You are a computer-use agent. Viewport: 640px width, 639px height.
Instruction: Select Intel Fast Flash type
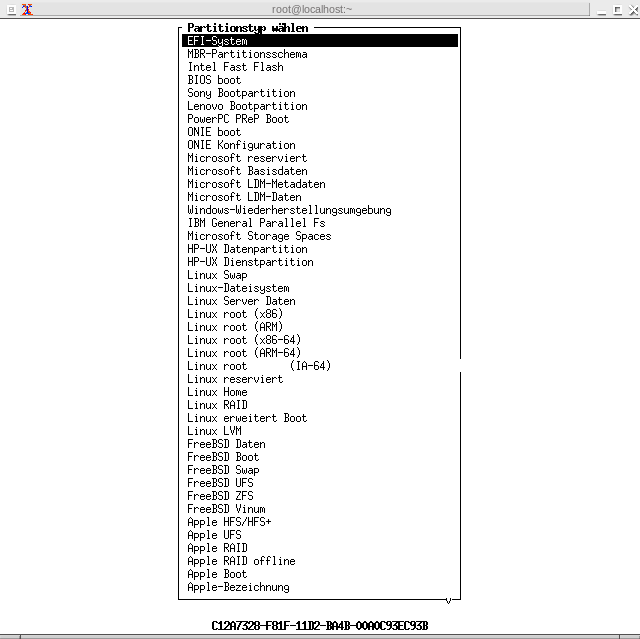pyautogui.click(x=236, y=67)
